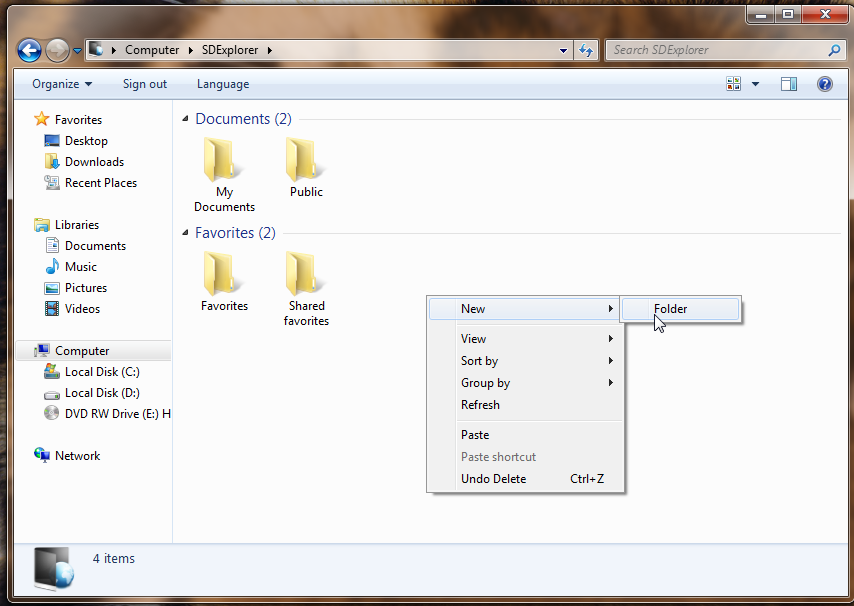Choose Undo Delete in the context menu
The height and width of the screenshot is (606, 854).
524,479
